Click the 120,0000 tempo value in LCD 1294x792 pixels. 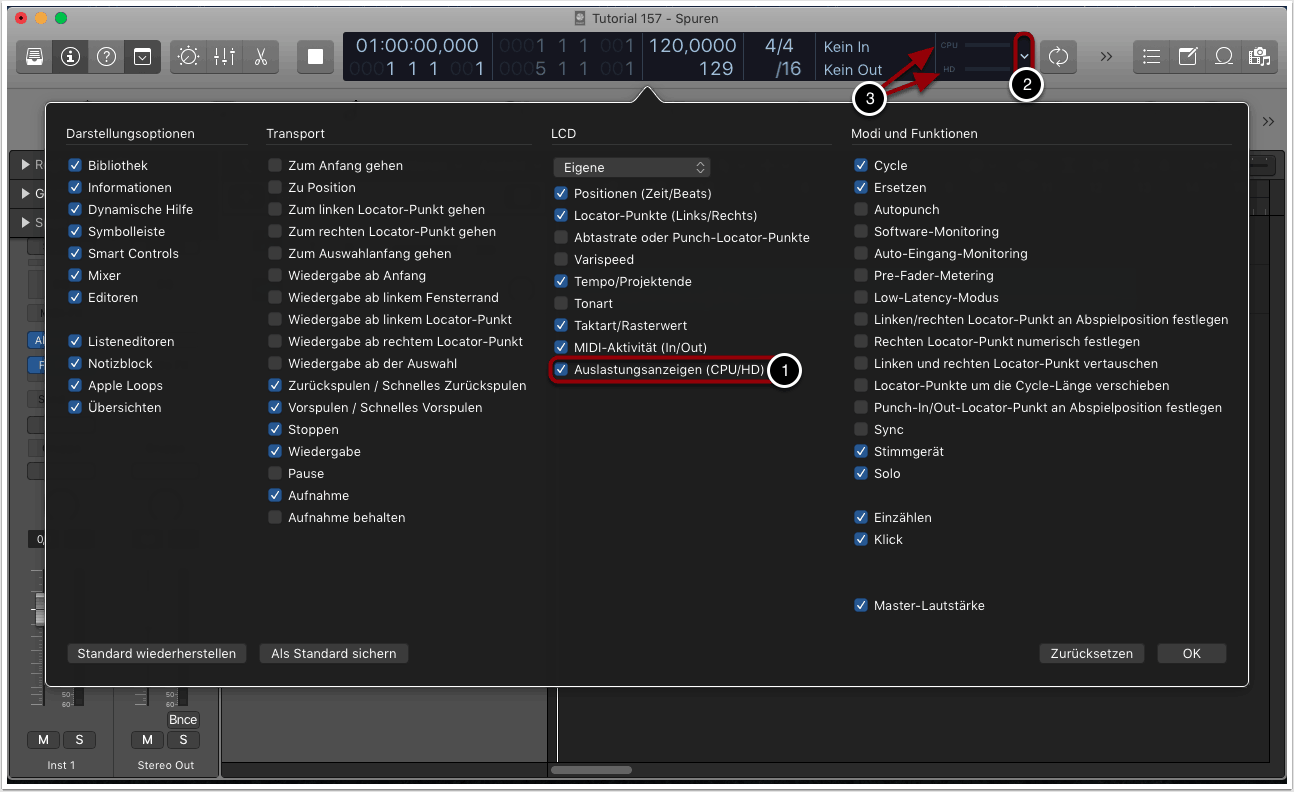tap(692, 46)
